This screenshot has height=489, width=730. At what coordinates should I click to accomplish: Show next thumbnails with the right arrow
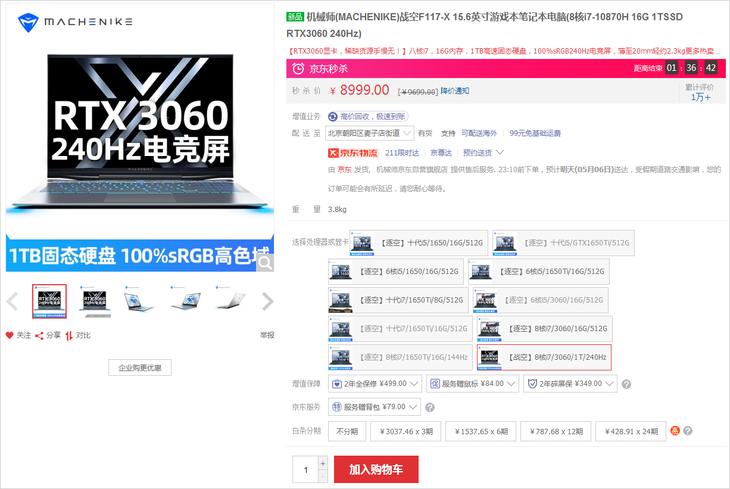(267, 301)
